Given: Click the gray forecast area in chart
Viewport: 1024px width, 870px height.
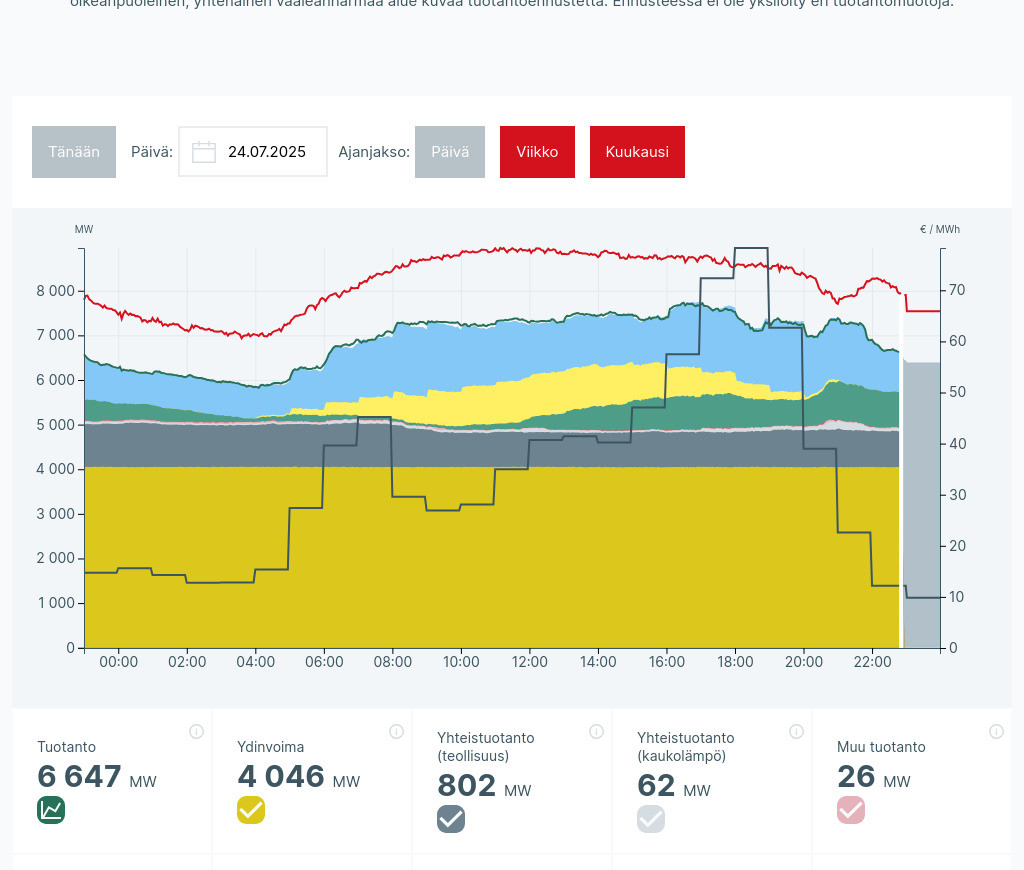Looking at the screenshot, I should tap(921, 500).
